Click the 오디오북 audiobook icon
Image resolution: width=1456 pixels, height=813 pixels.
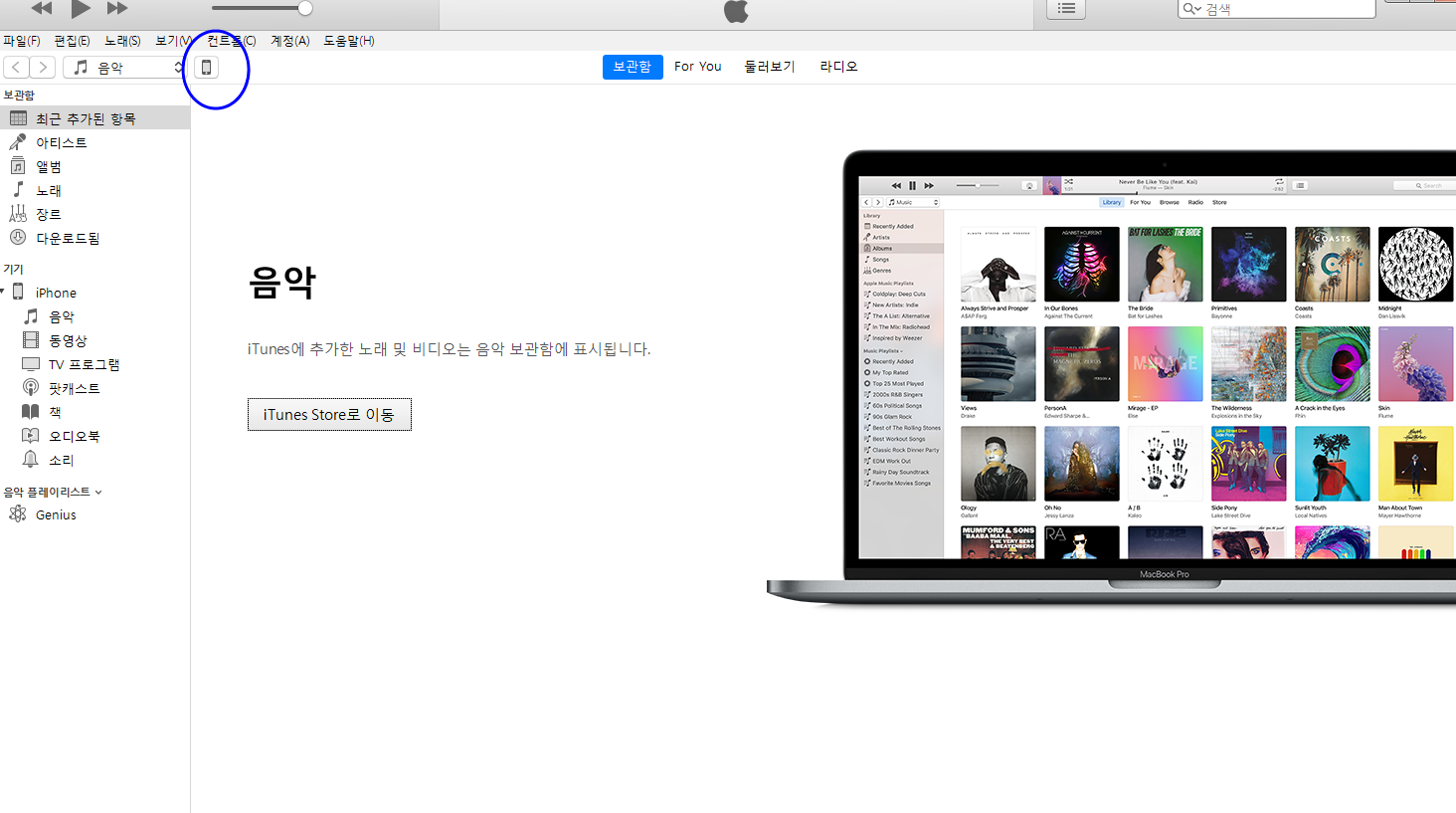click(31, 435)
